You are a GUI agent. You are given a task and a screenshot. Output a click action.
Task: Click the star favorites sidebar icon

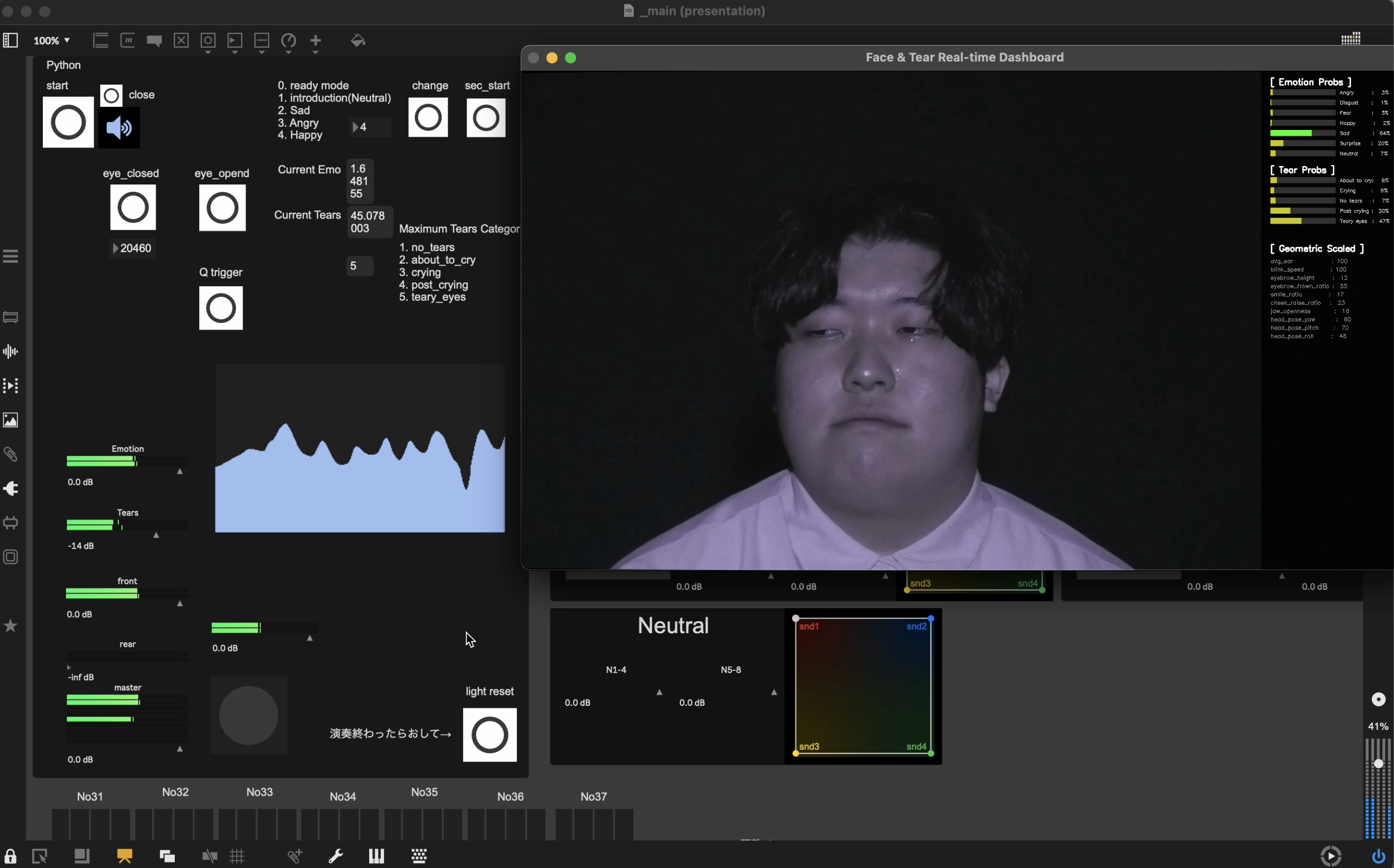point(10,626)
